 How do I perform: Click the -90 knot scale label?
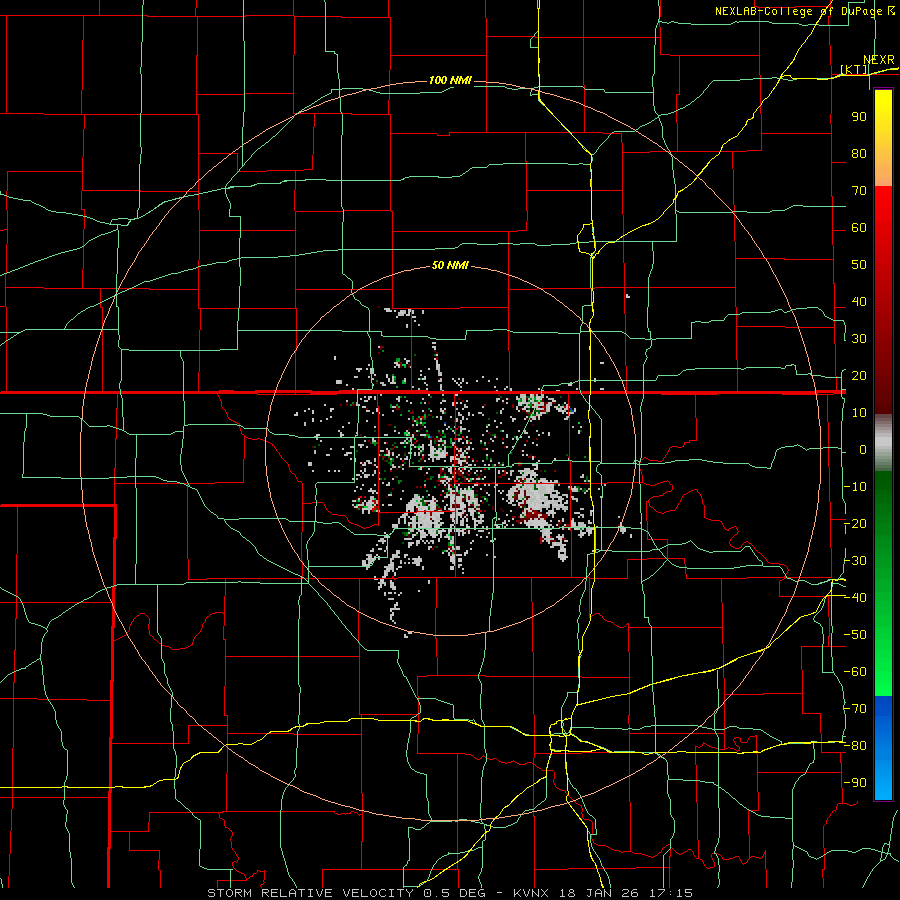(x=855, y=783)
